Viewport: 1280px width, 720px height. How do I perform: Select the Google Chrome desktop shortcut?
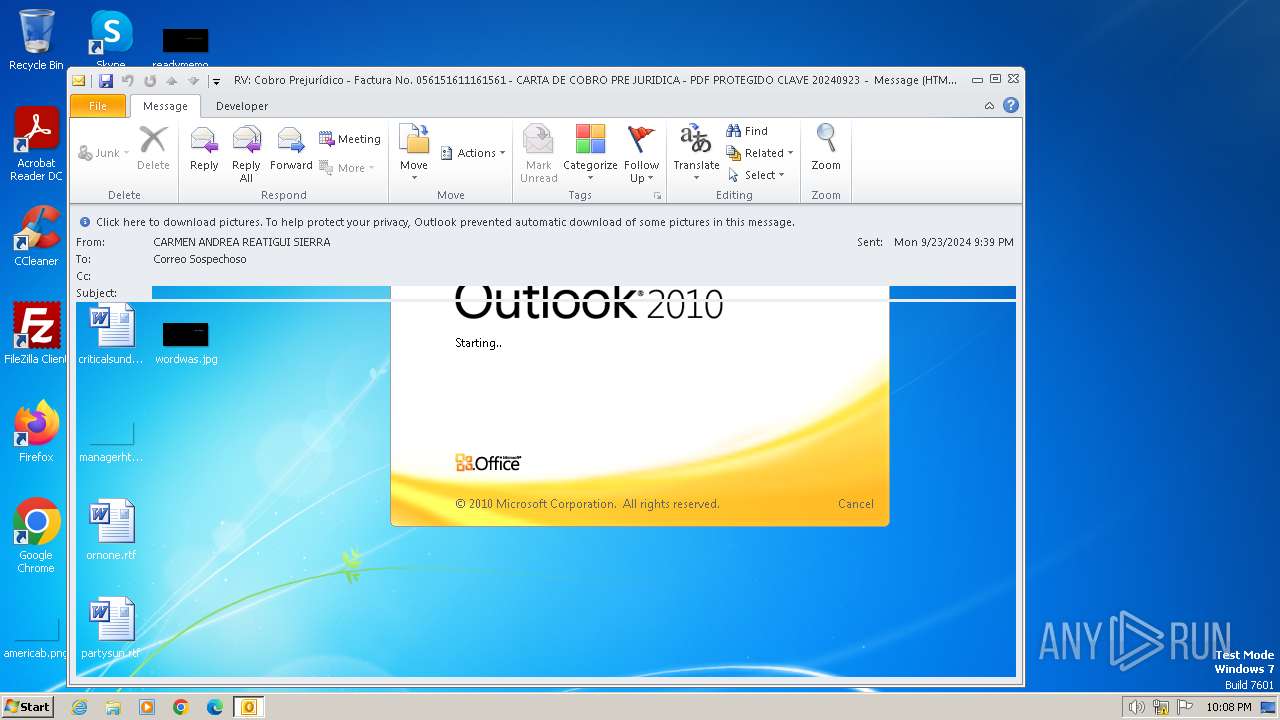tap(36, 536)
